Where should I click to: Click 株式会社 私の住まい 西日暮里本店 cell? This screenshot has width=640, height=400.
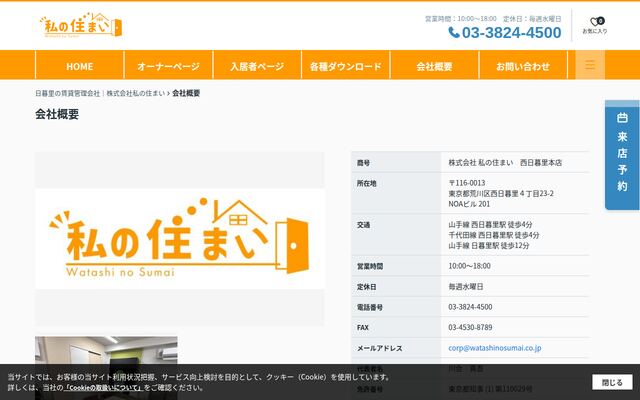(x=505, y=162)
